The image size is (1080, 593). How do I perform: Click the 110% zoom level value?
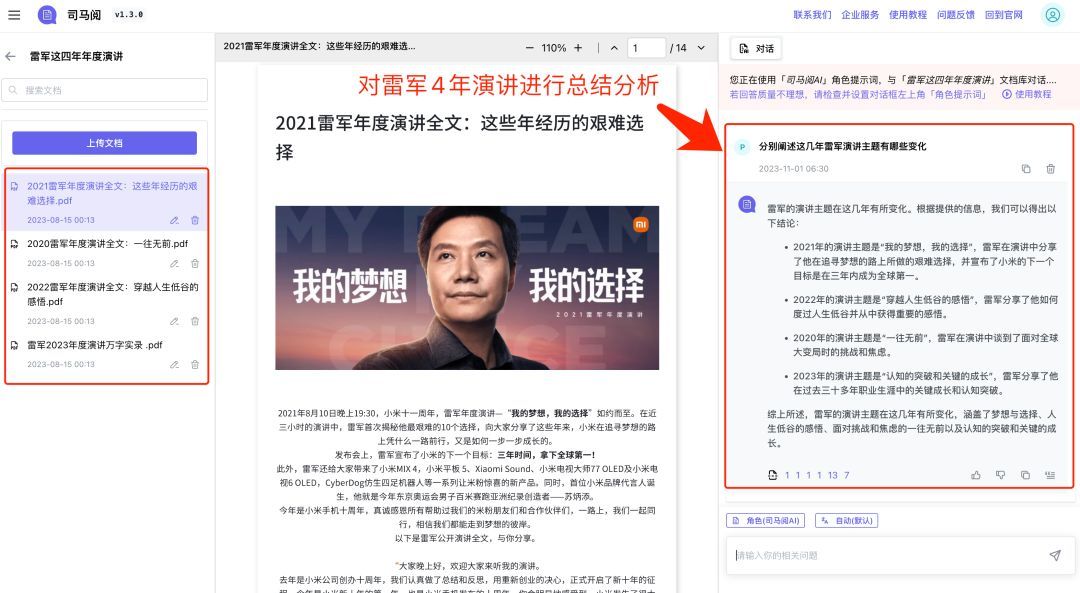[x=553, y=48]
